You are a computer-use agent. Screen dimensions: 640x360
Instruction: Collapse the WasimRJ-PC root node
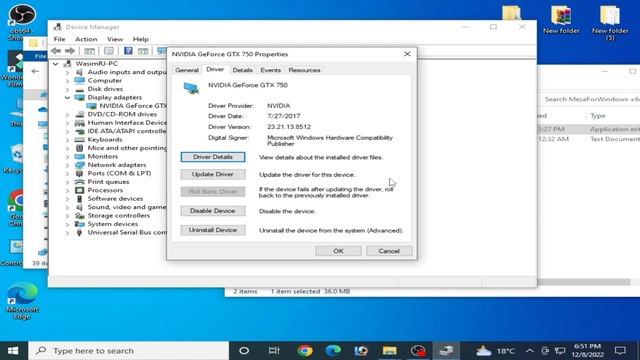[56, 64]
